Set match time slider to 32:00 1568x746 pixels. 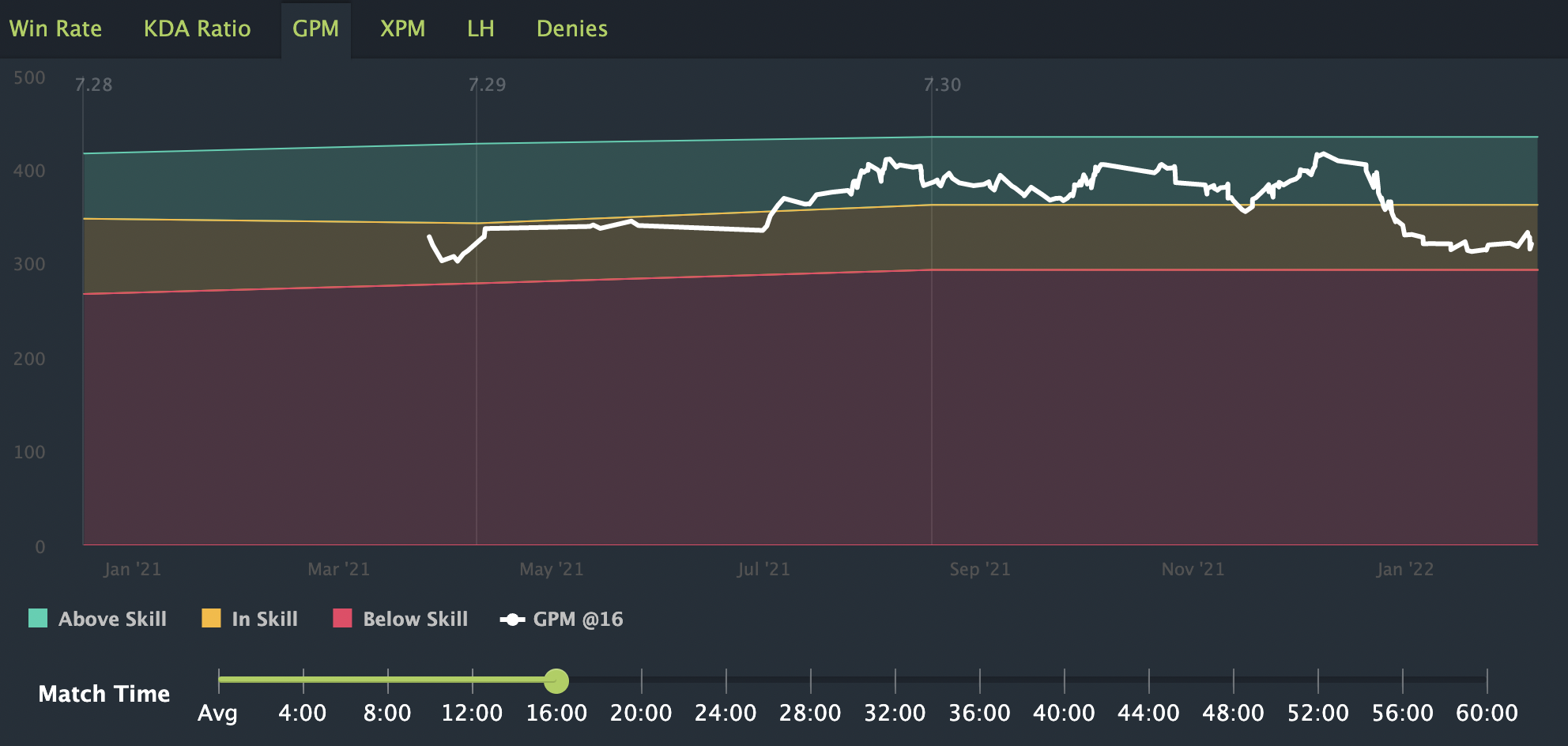tap(895, 712)
